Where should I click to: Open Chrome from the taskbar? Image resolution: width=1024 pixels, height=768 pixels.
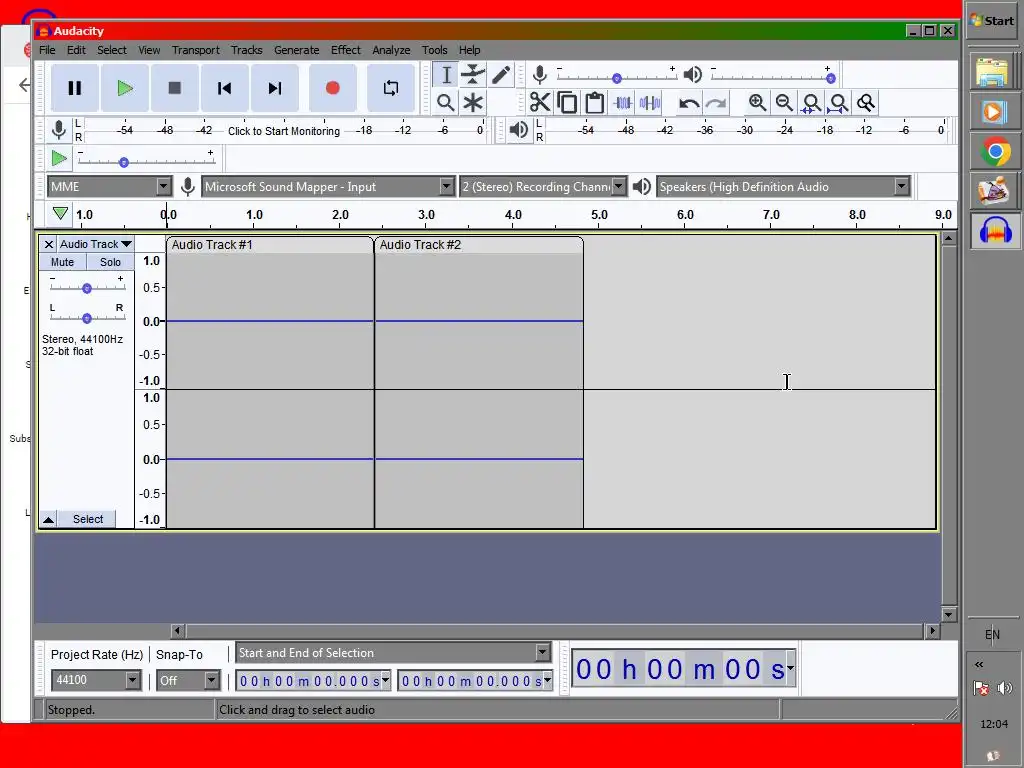(995, 152)
